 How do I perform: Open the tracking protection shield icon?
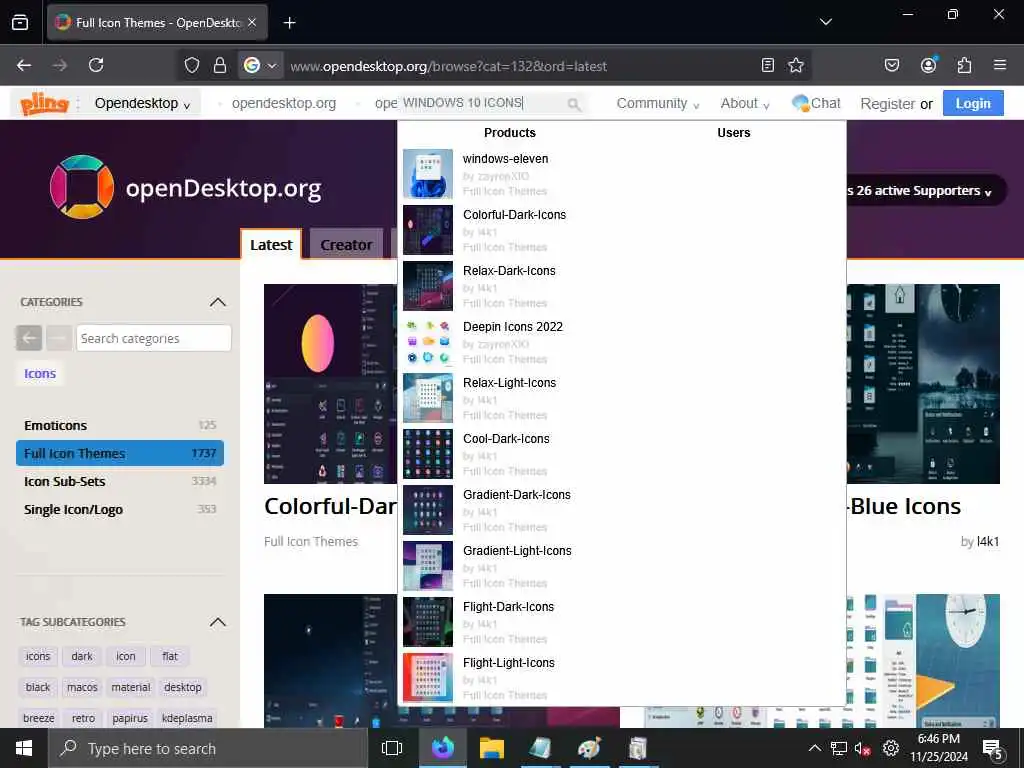[x=191, y=65]
